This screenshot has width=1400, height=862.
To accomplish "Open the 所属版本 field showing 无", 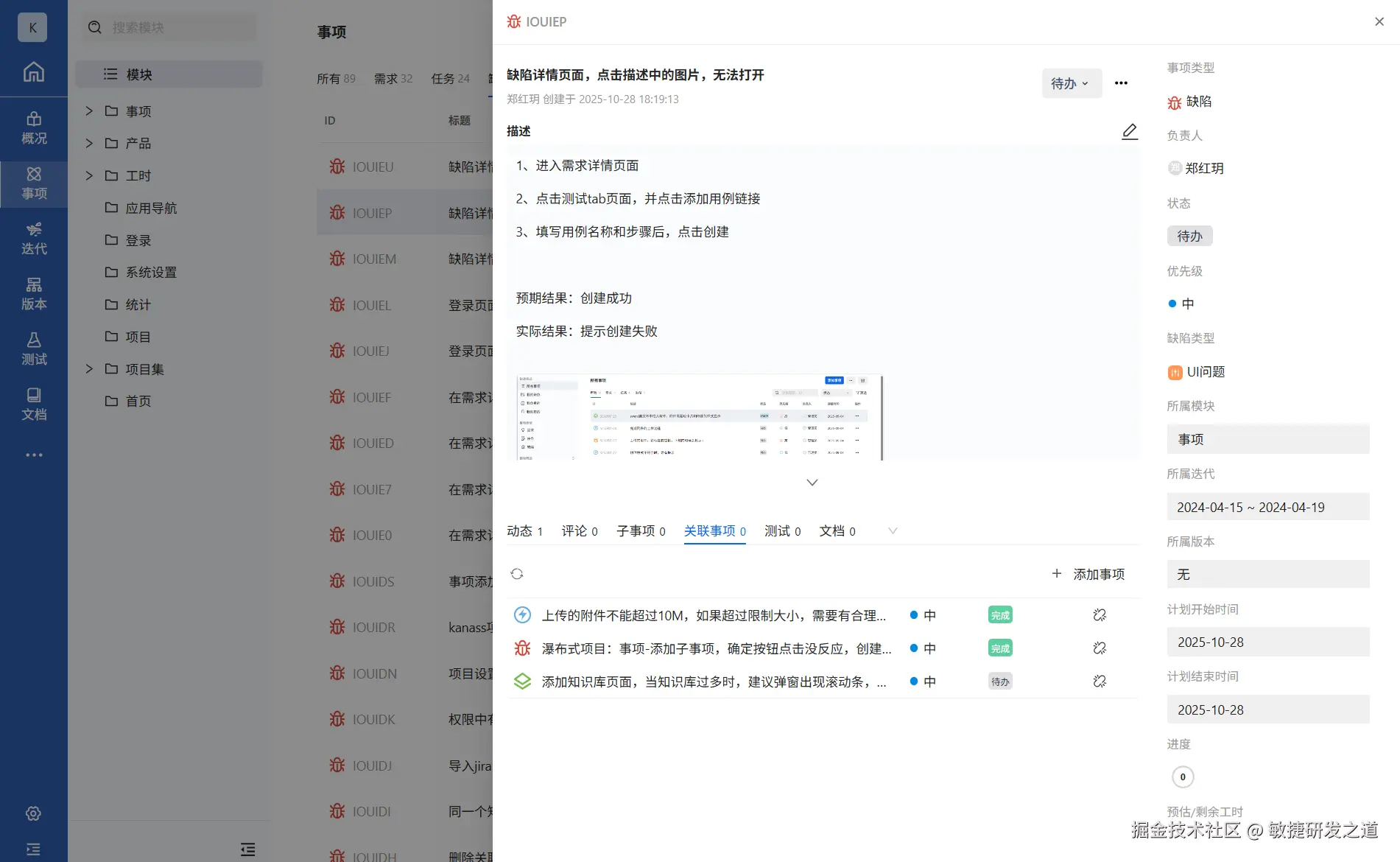I will (1268, 574).
